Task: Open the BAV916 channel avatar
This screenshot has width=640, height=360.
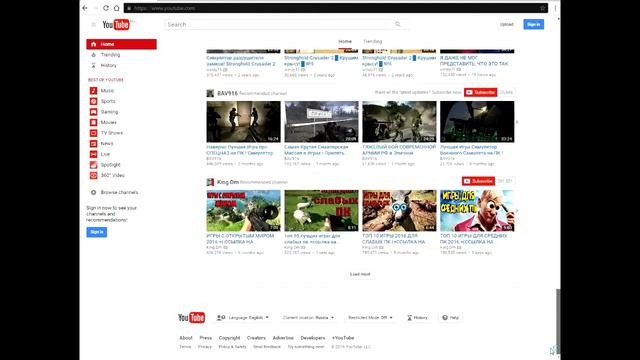Action: point(210,93)
